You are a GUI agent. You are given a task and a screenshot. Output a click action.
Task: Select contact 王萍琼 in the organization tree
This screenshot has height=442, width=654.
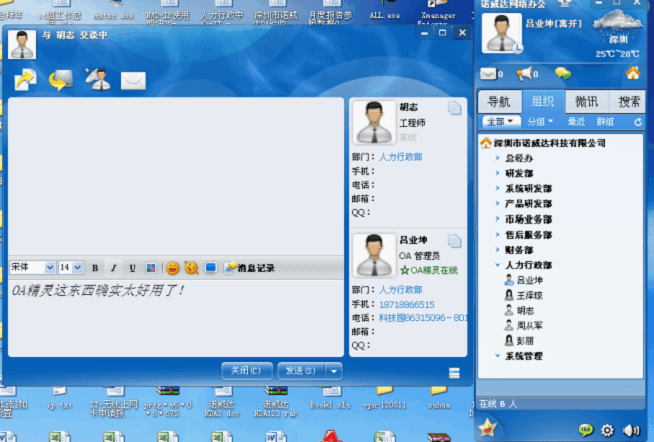(529, 296)
